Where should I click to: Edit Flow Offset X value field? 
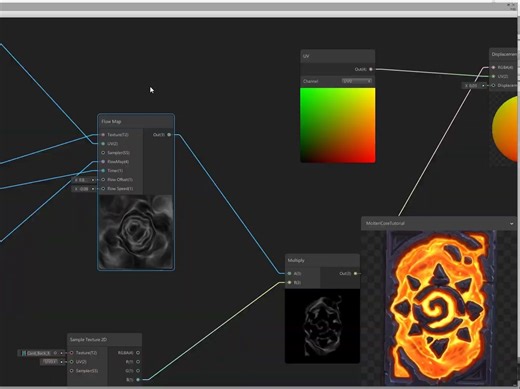pyautogui.click(x=81, y=180)
